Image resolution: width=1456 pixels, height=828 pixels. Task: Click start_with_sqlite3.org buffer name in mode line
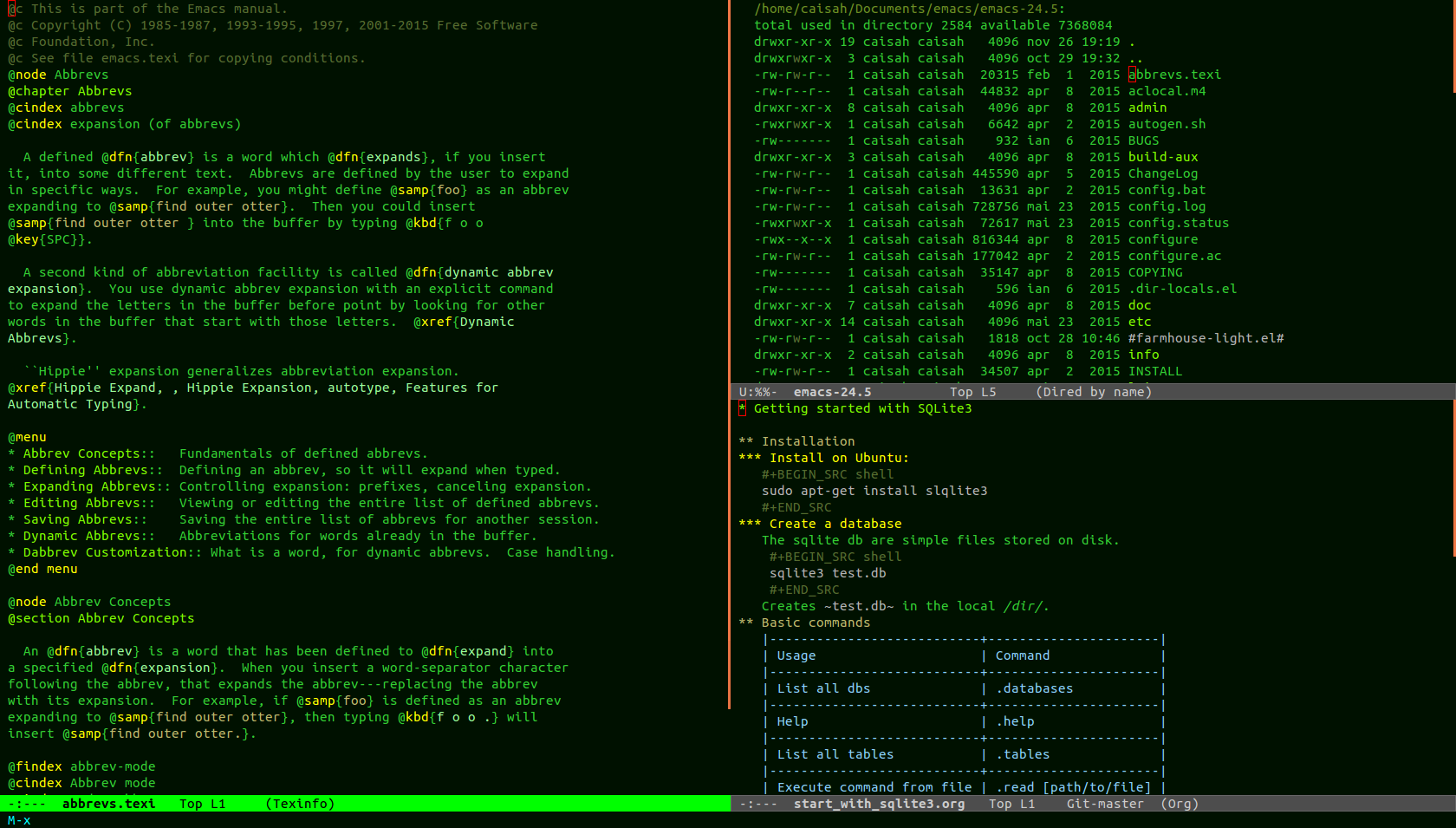click(x=879, y=804)
